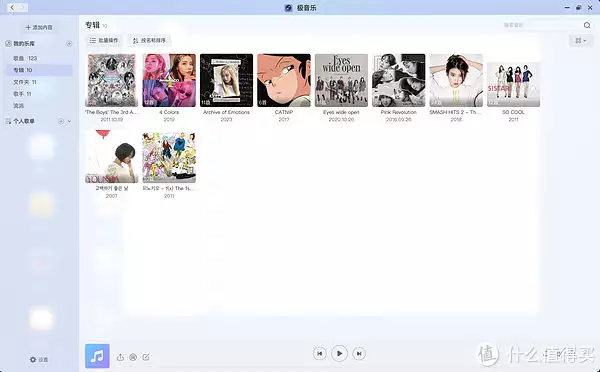Click the search magnifier icon
600x372 pixels.
(x=587, y=25)
